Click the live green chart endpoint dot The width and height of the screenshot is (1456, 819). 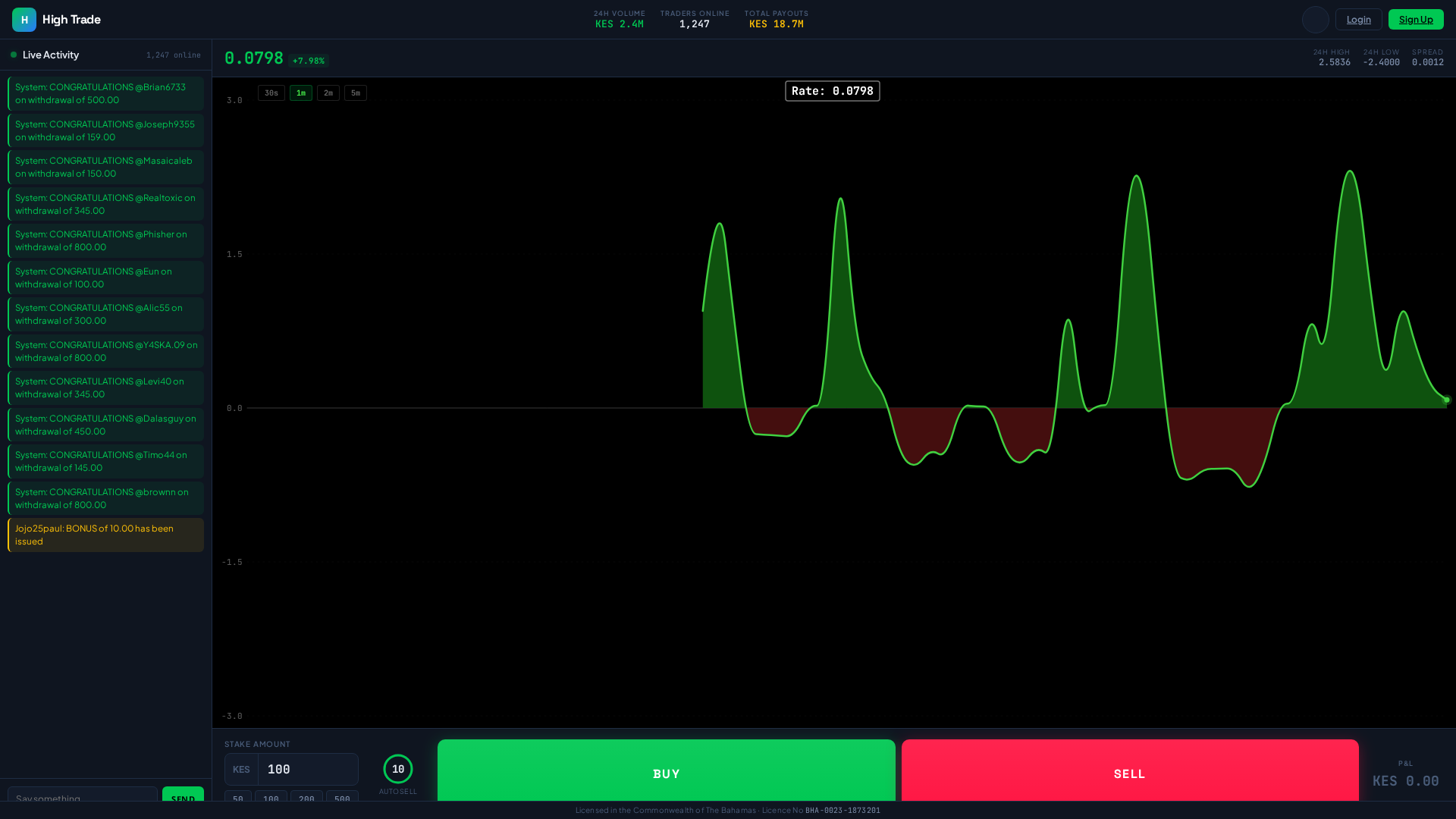[x=1446, y=400]
